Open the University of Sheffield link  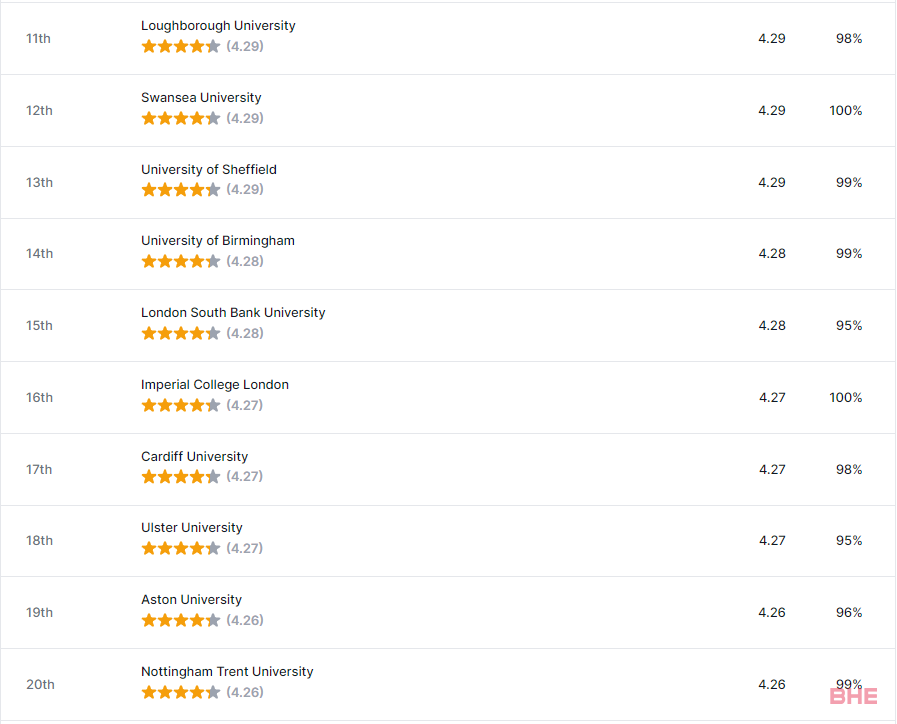[209, 170]
